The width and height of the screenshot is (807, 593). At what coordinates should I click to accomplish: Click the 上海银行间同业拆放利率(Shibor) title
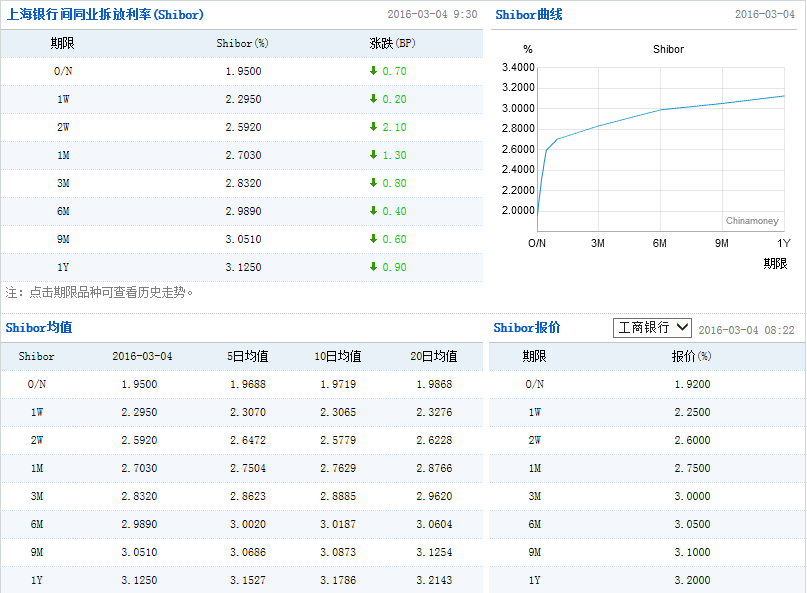(x=105, y=15)
